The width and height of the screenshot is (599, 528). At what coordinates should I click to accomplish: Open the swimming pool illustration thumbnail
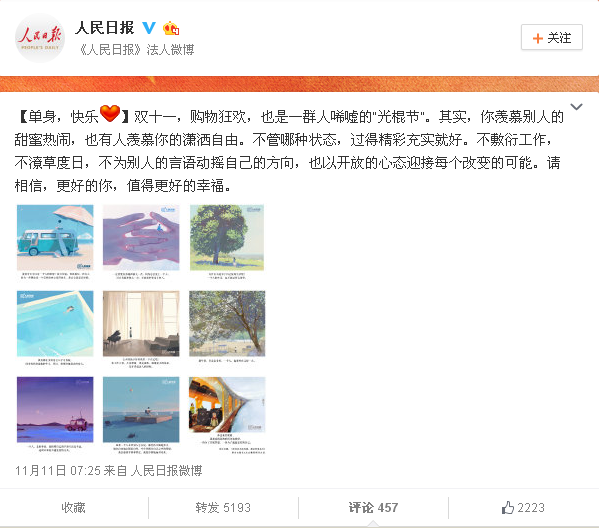(x=55, y=329)
